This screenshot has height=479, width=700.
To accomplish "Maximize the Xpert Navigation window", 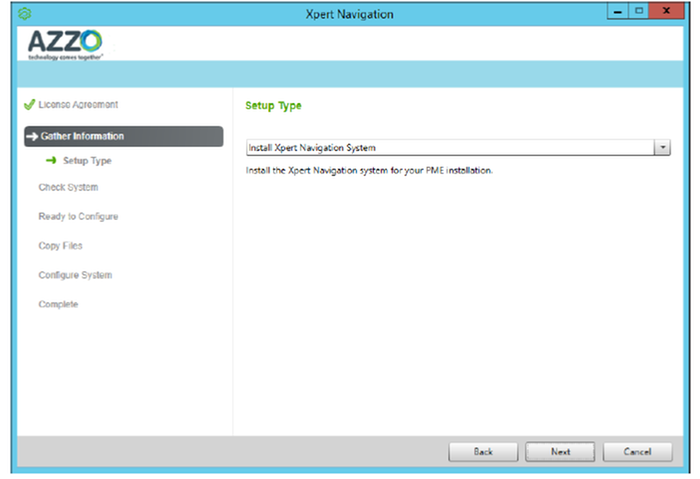I will coord(639,11).
